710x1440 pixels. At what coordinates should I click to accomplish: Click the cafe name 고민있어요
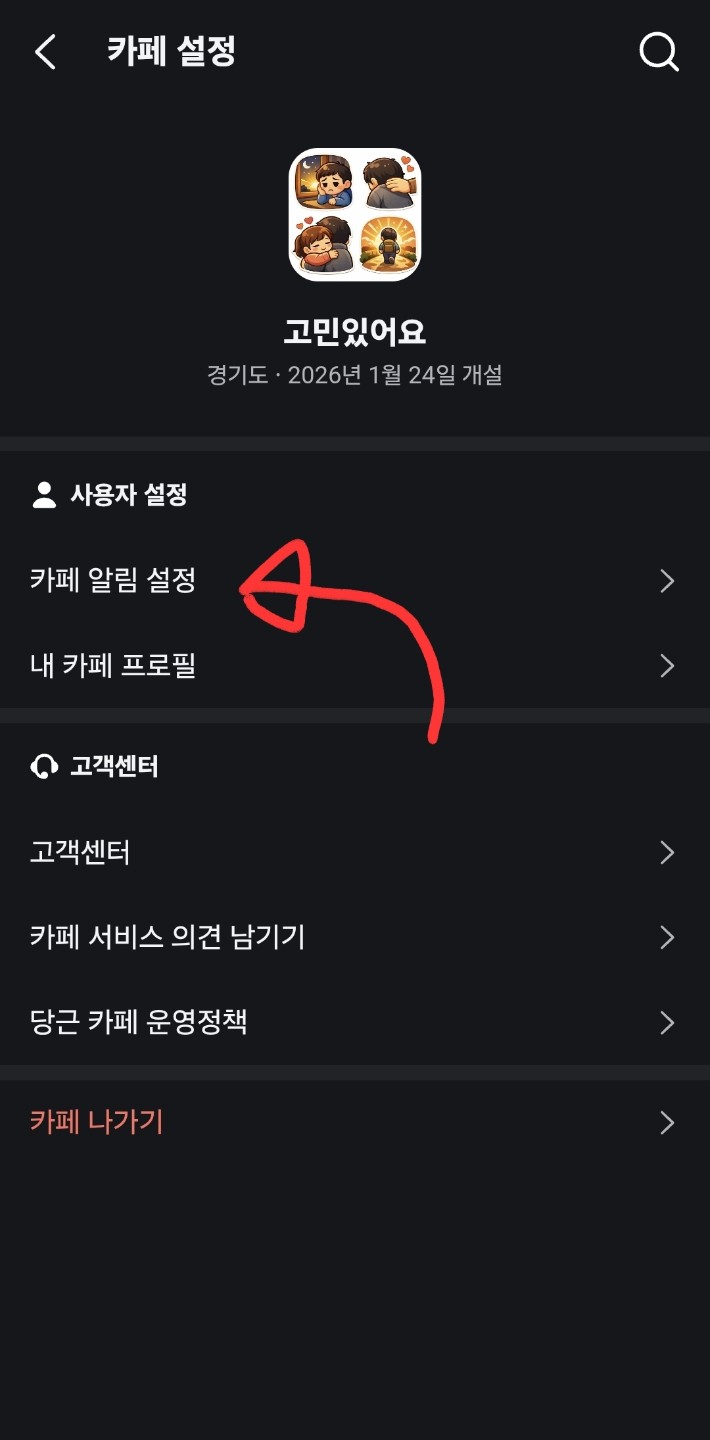(355, 332)
